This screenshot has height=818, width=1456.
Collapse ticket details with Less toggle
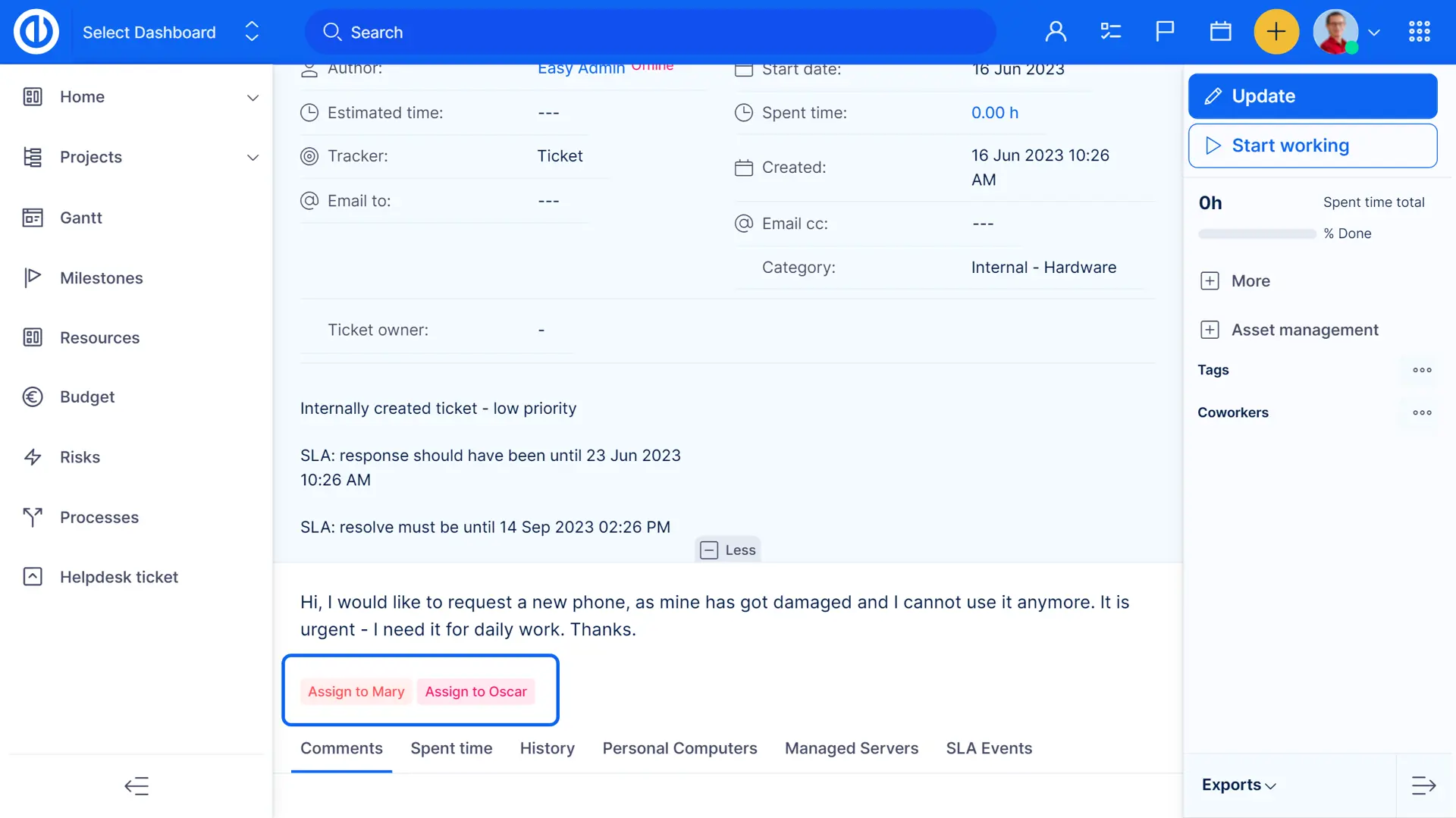(728, 550)
